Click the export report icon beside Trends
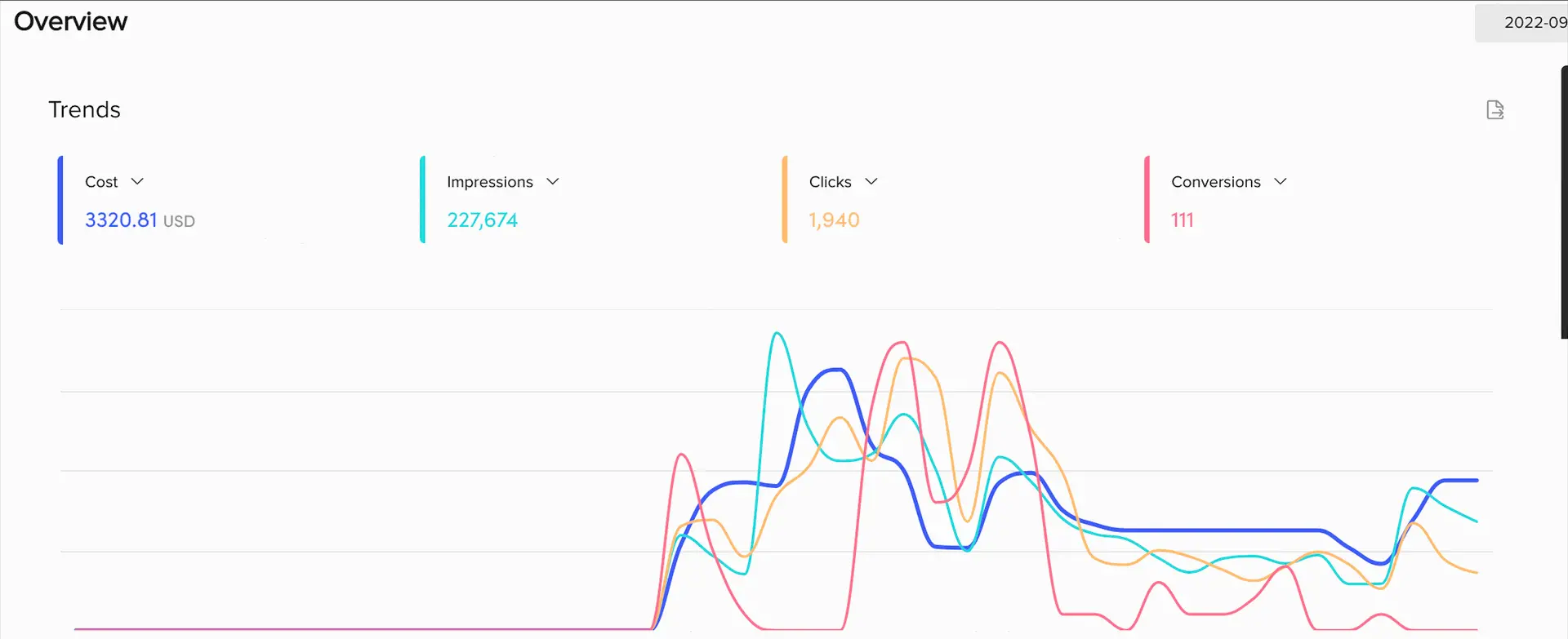This screenshot has width=1568, height=639. tap(1494, 110)
